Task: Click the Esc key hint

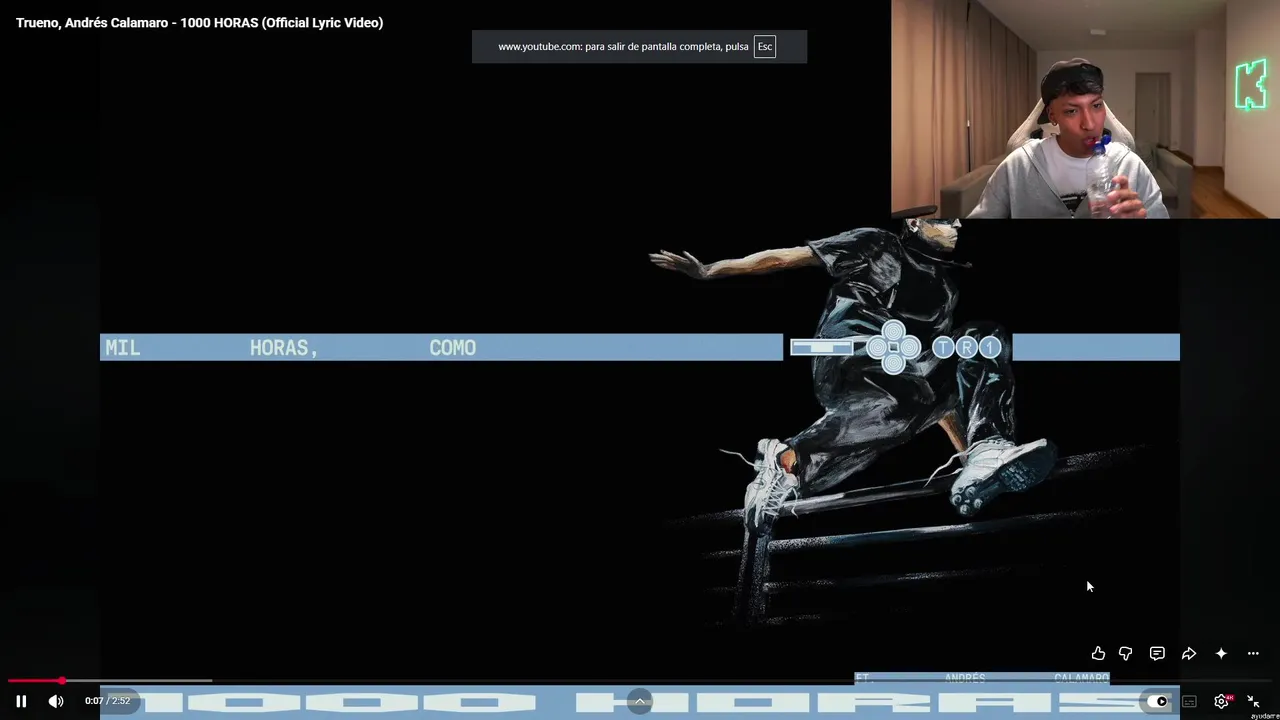Action: click(x=765, y=47)
